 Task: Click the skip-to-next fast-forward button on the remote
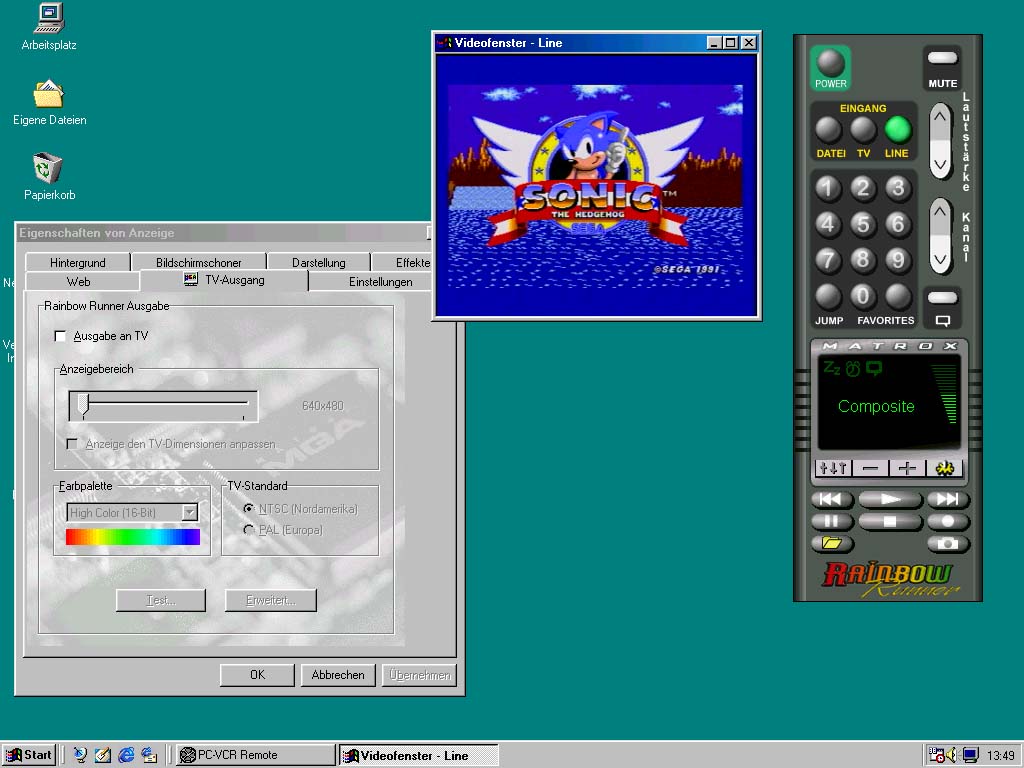(948, 500)
